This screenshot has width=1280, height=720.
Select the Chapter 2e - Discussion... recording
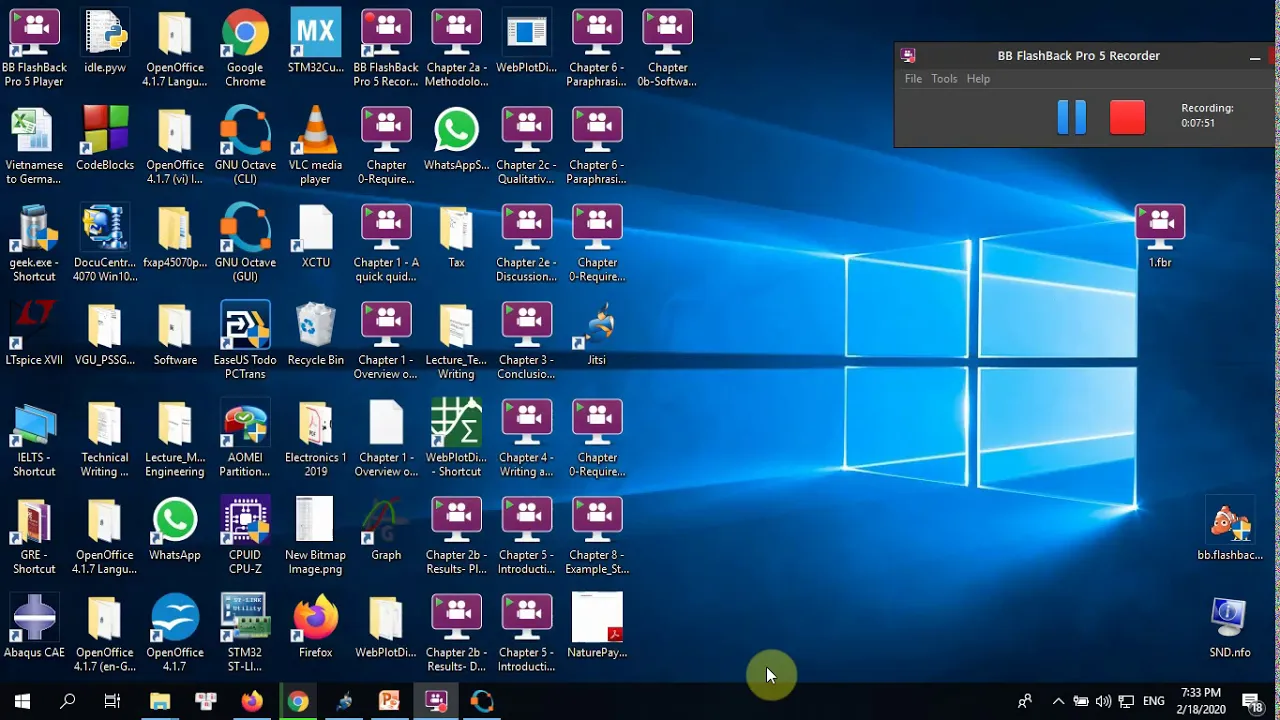526,243
